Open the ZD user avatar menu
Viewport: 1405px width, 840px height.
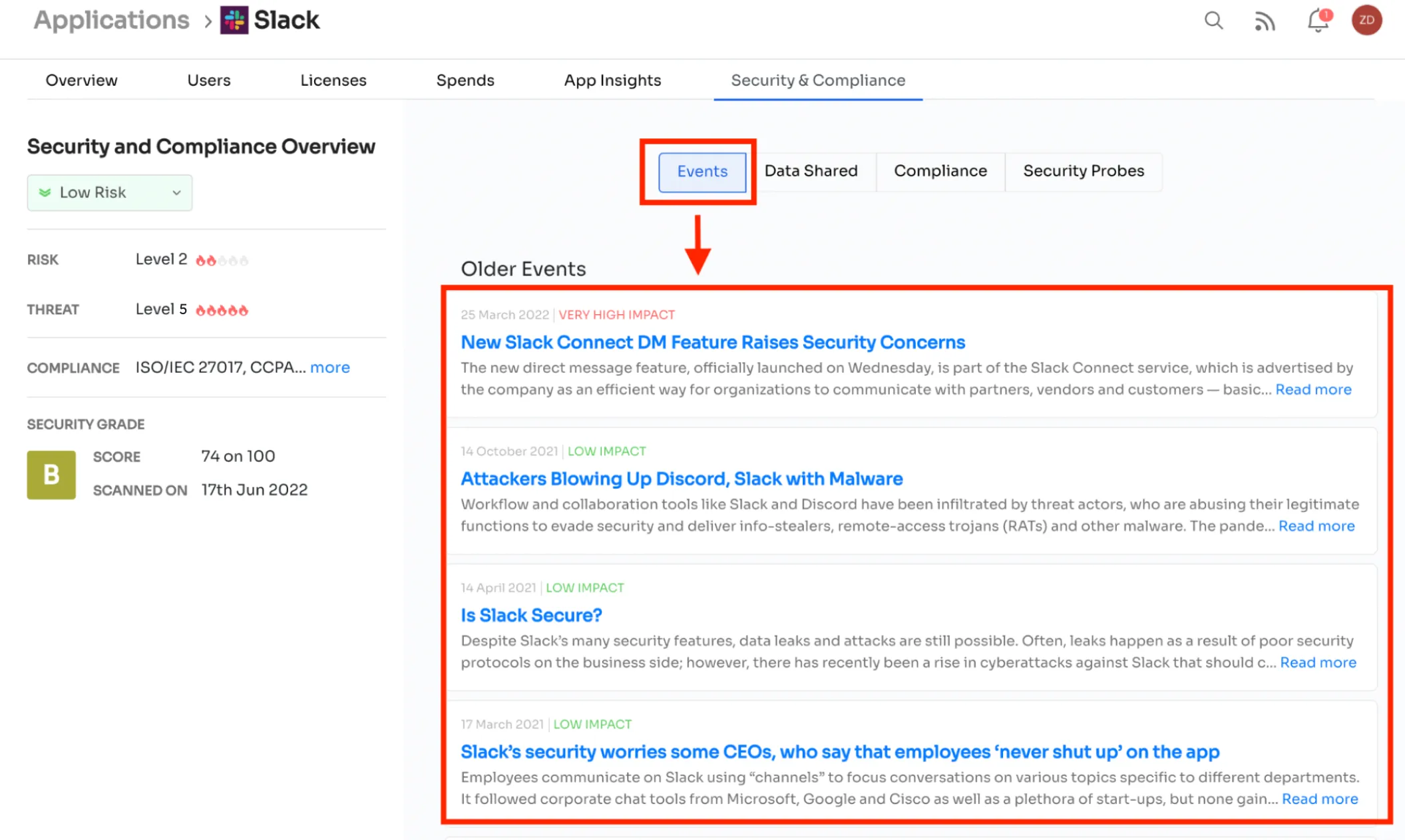pos(1366,21)
